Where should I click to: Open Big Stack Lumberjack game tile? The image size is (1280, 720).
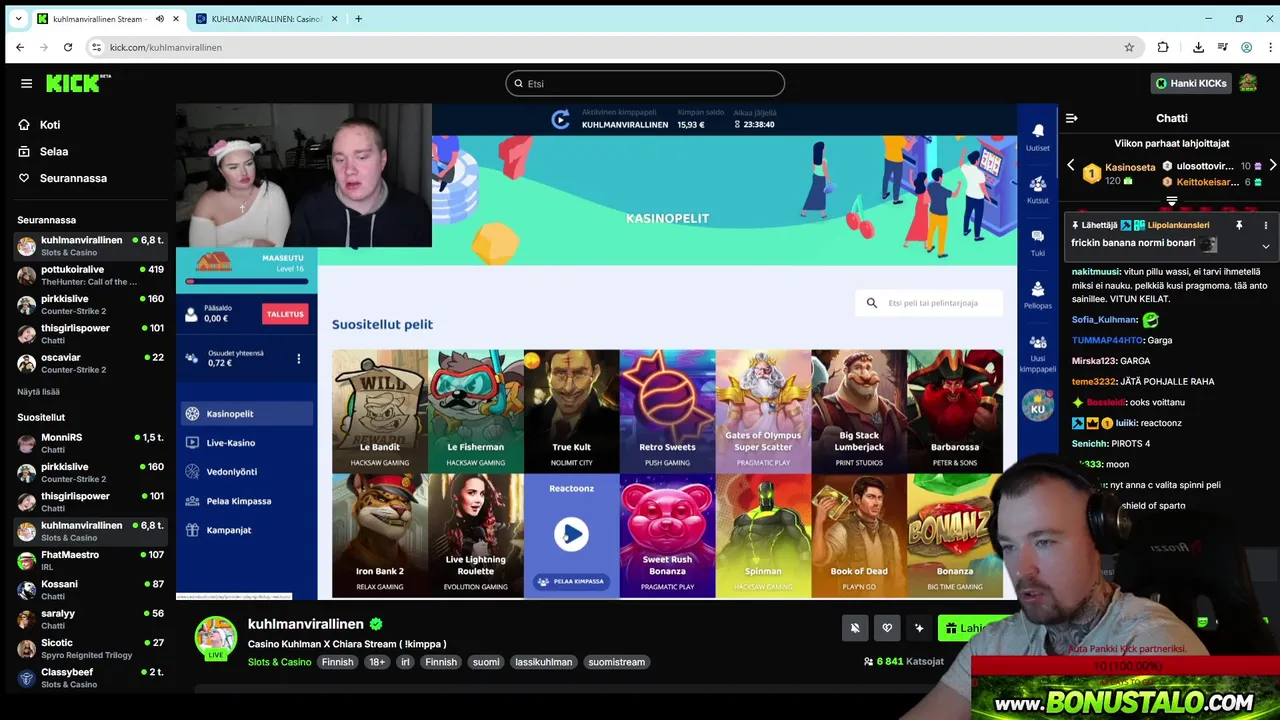(x=859, y=410)
